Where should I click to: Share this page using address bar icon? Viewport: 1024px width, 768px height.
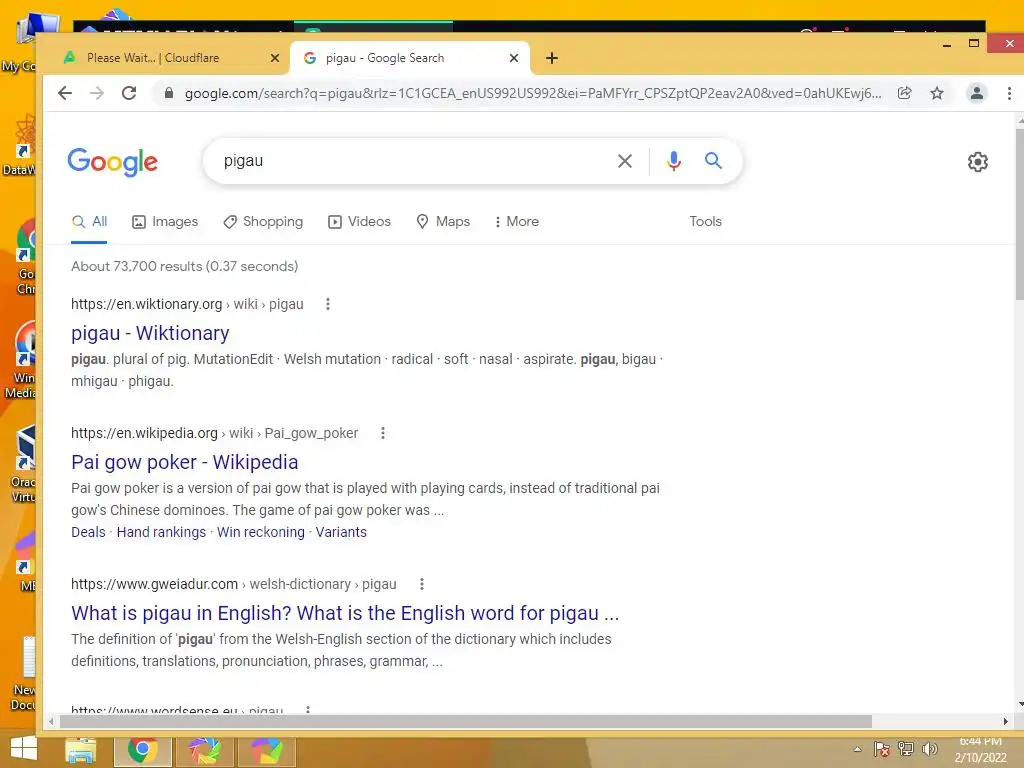tap(904, 93)
